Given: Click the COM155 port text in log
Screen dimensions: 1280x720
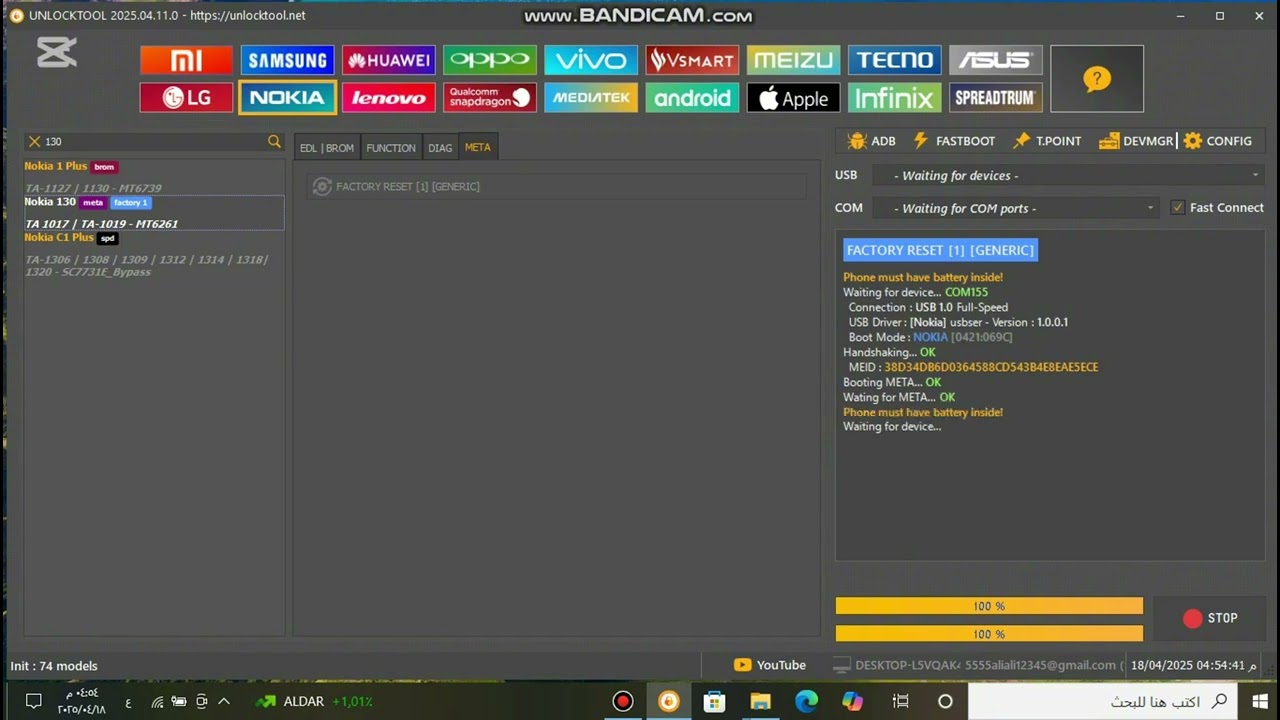Looking at the screenshot, I should (x=966, y=292).
